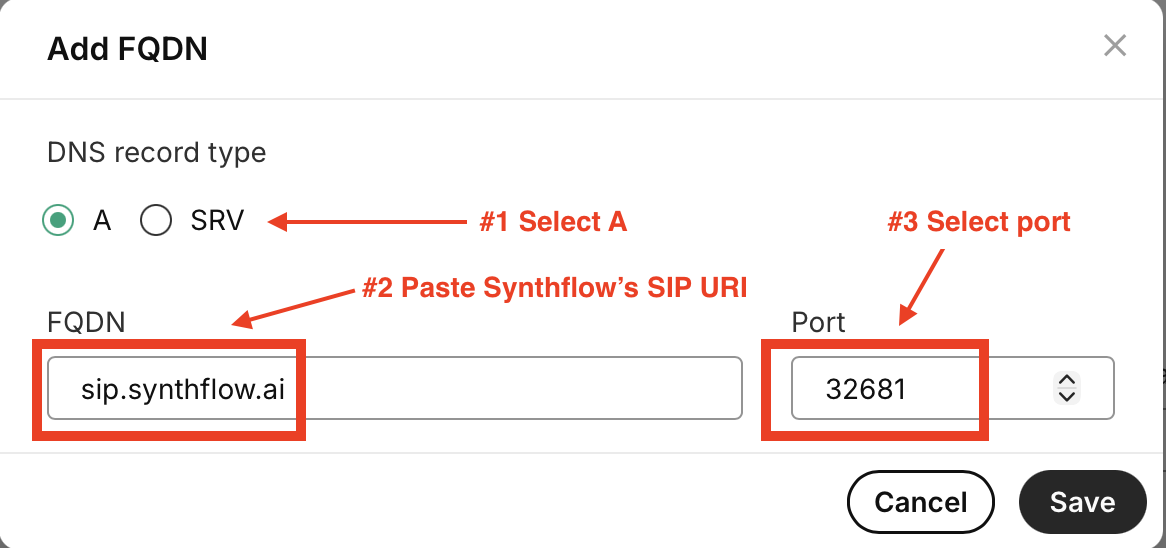Save the FQDN settings

click(1082, 501)
